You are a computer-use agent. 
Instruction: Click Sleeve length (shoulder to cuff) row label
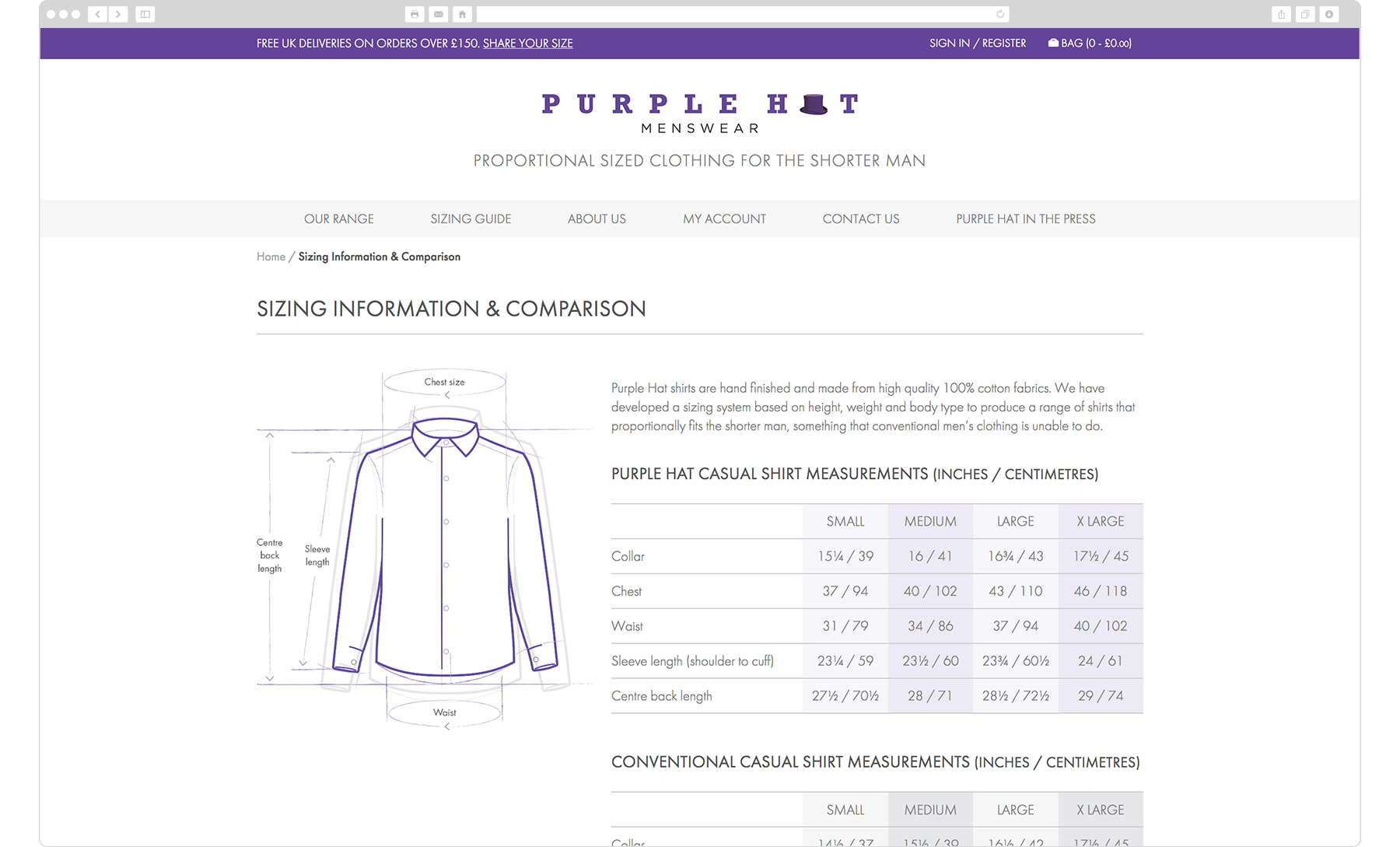692,661
